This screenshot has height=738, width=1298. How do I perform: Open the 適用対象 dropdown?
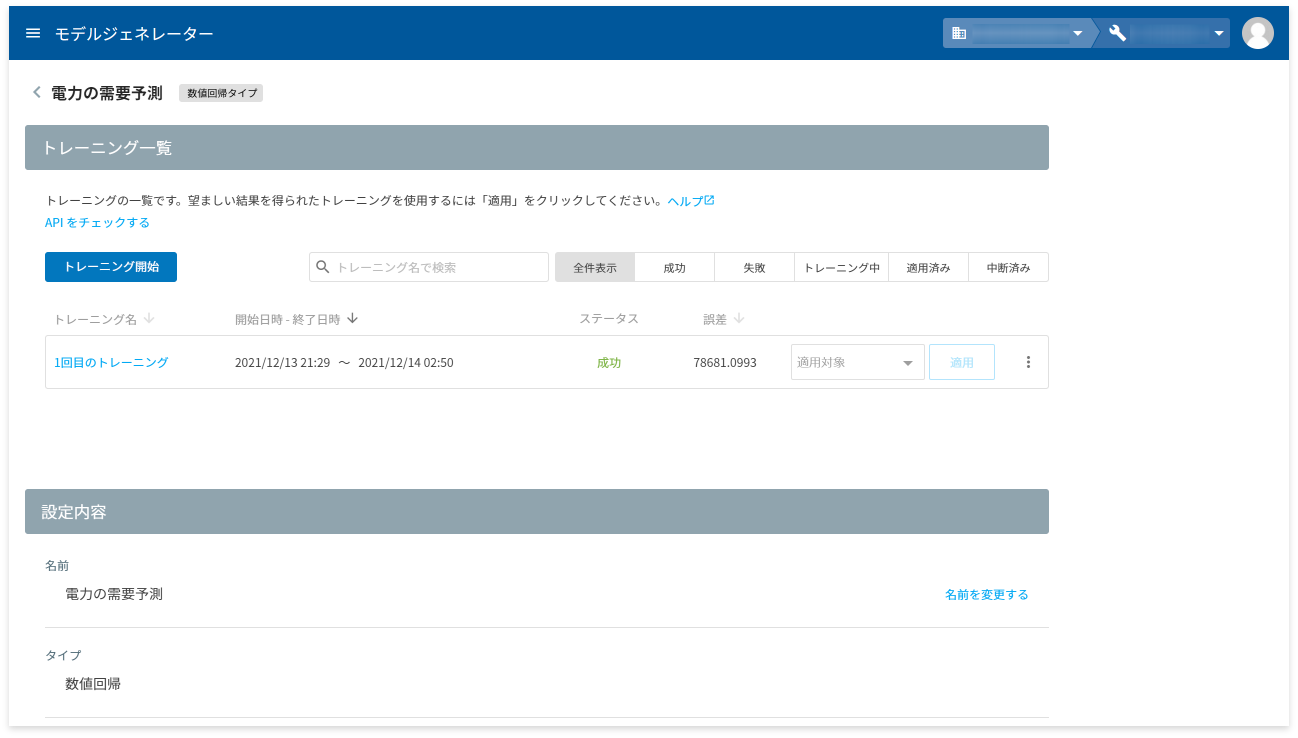[x=858, y=362]
